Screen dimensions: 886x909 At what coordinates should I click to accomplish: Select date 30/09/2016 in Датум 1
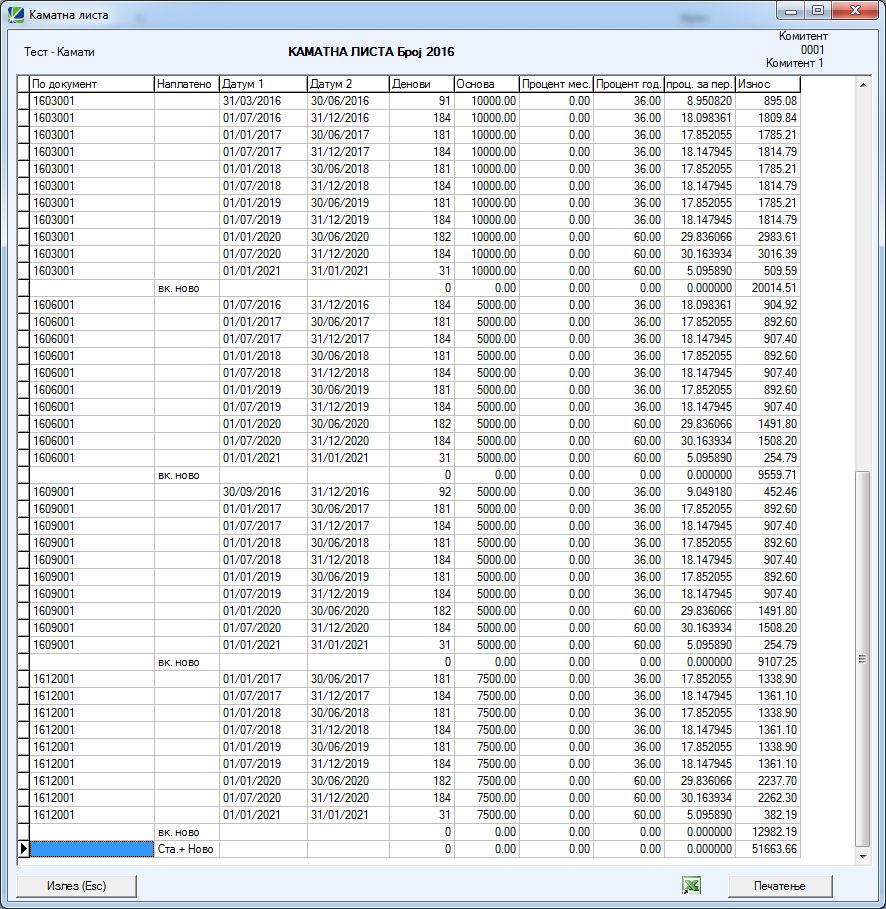pyautogui.click(x=263, y=492)
